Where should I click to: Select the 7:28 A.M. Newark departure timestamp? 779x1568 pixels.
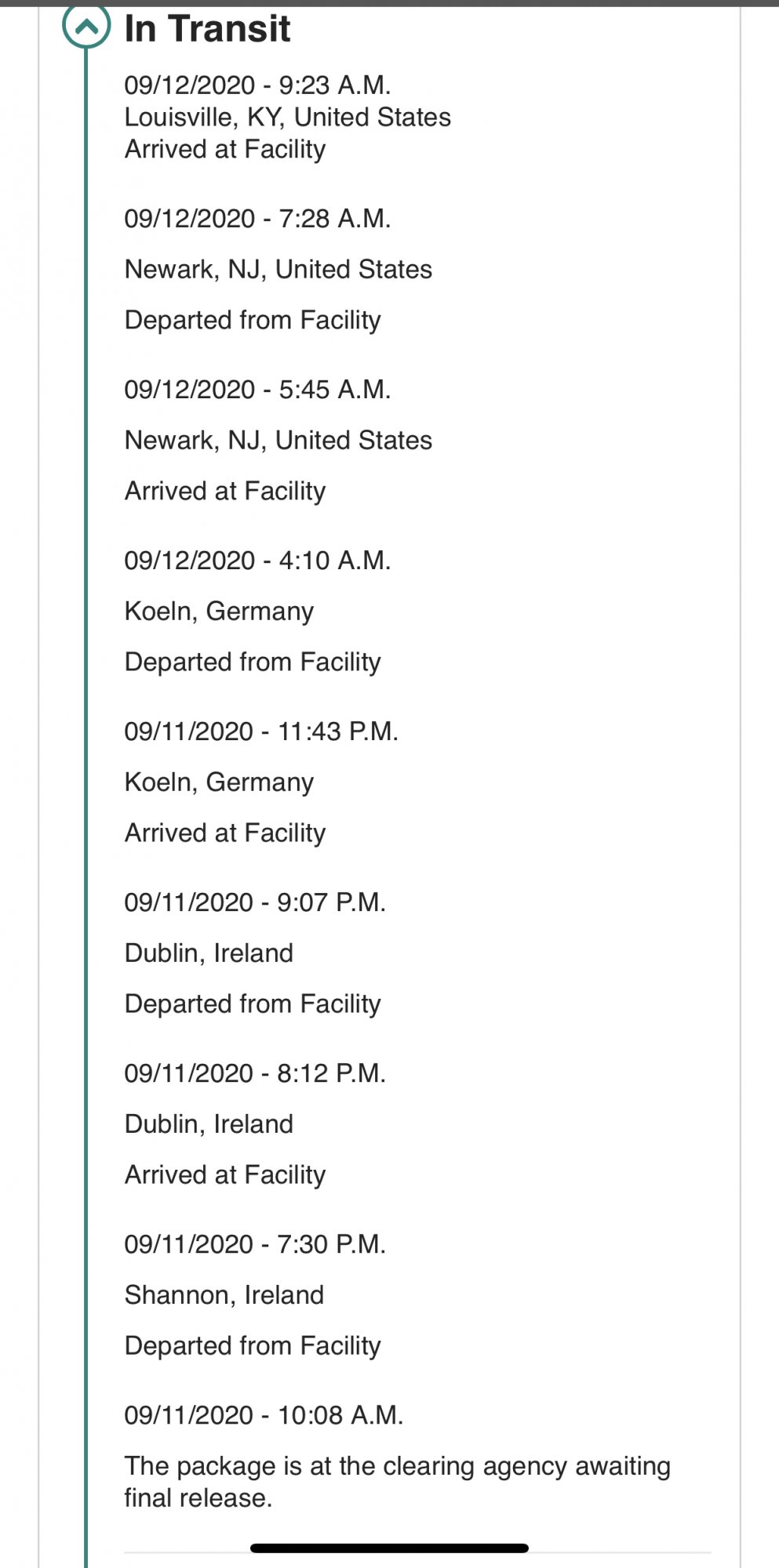point(257,218)
